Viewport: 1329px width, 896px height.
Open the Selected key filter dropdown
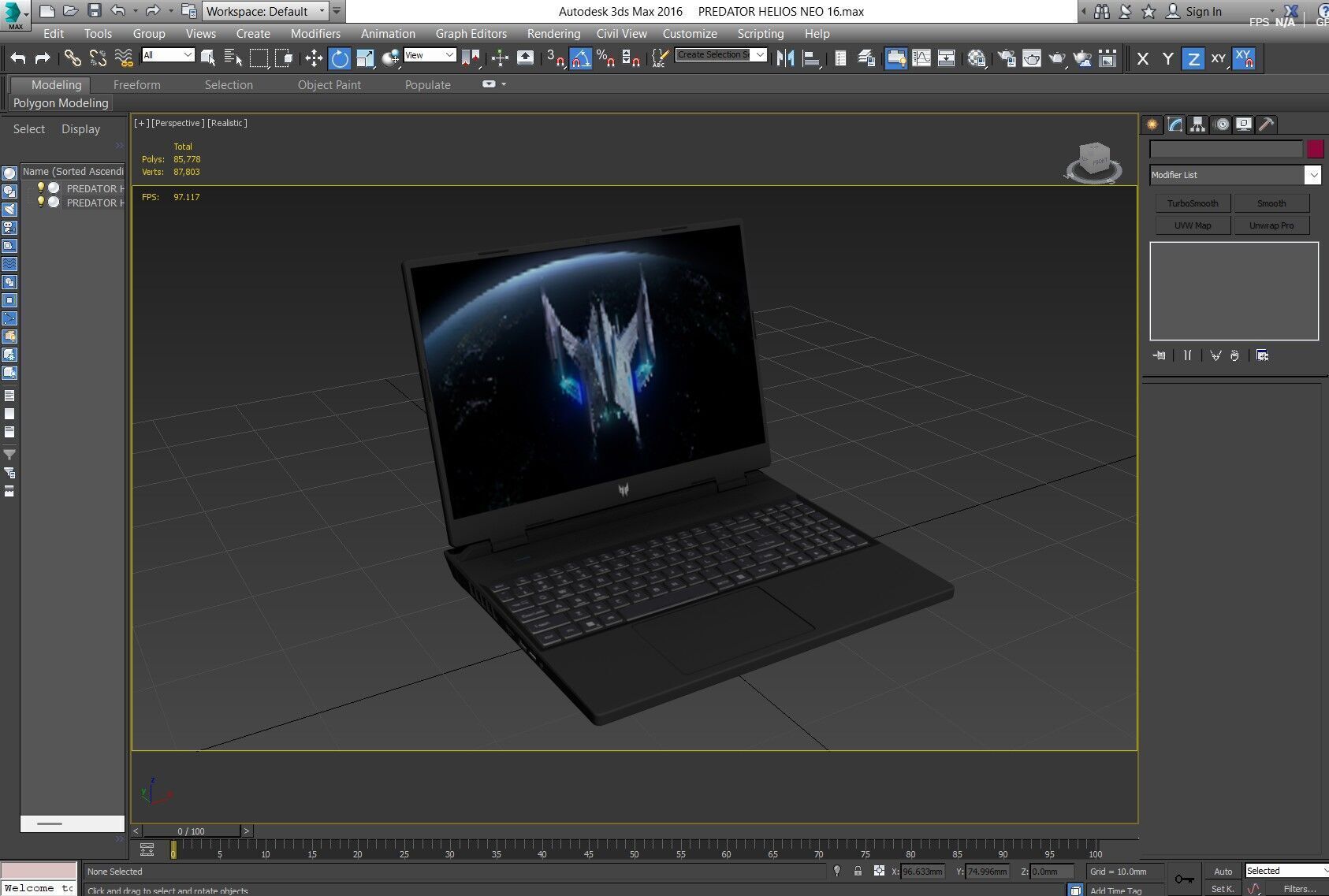pos(1286,871)
